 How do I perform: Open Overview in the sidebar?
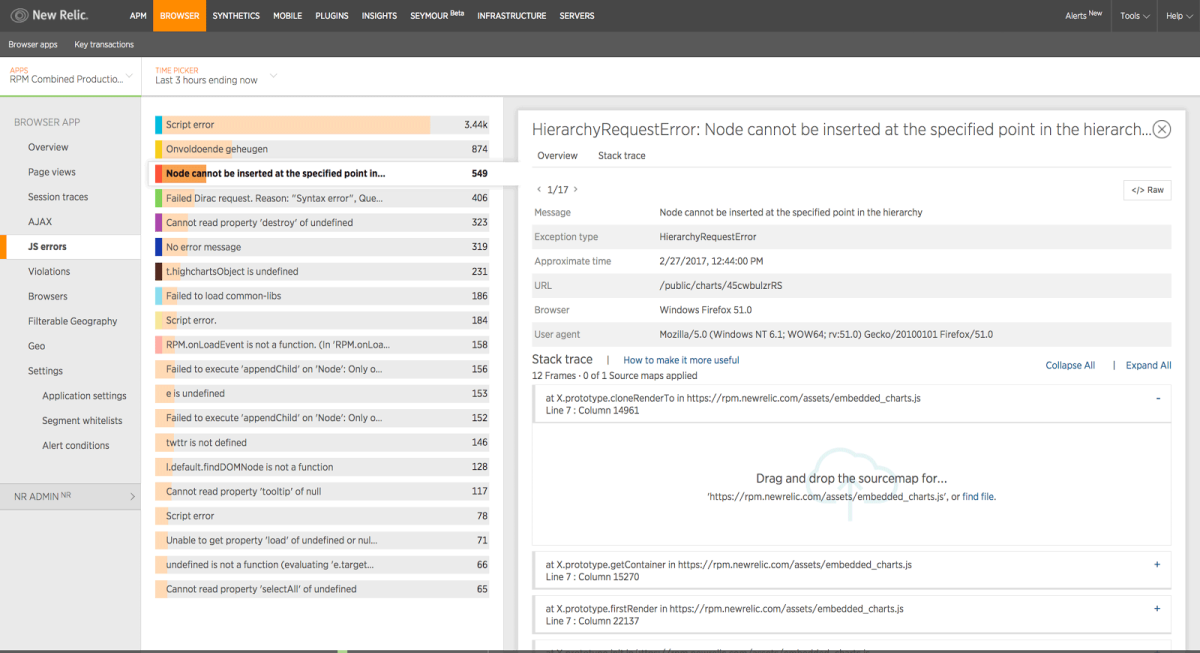point(48,148)
